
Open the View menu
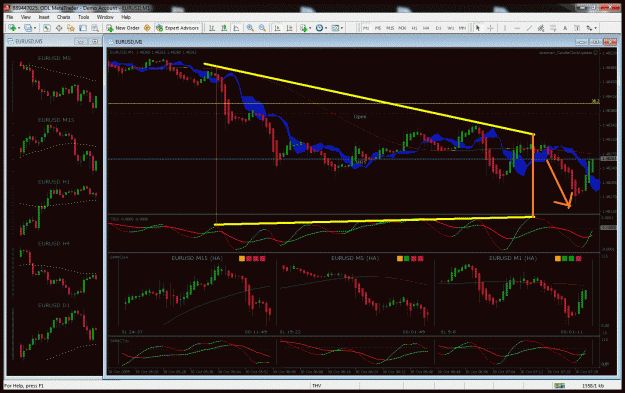(26, 17)
